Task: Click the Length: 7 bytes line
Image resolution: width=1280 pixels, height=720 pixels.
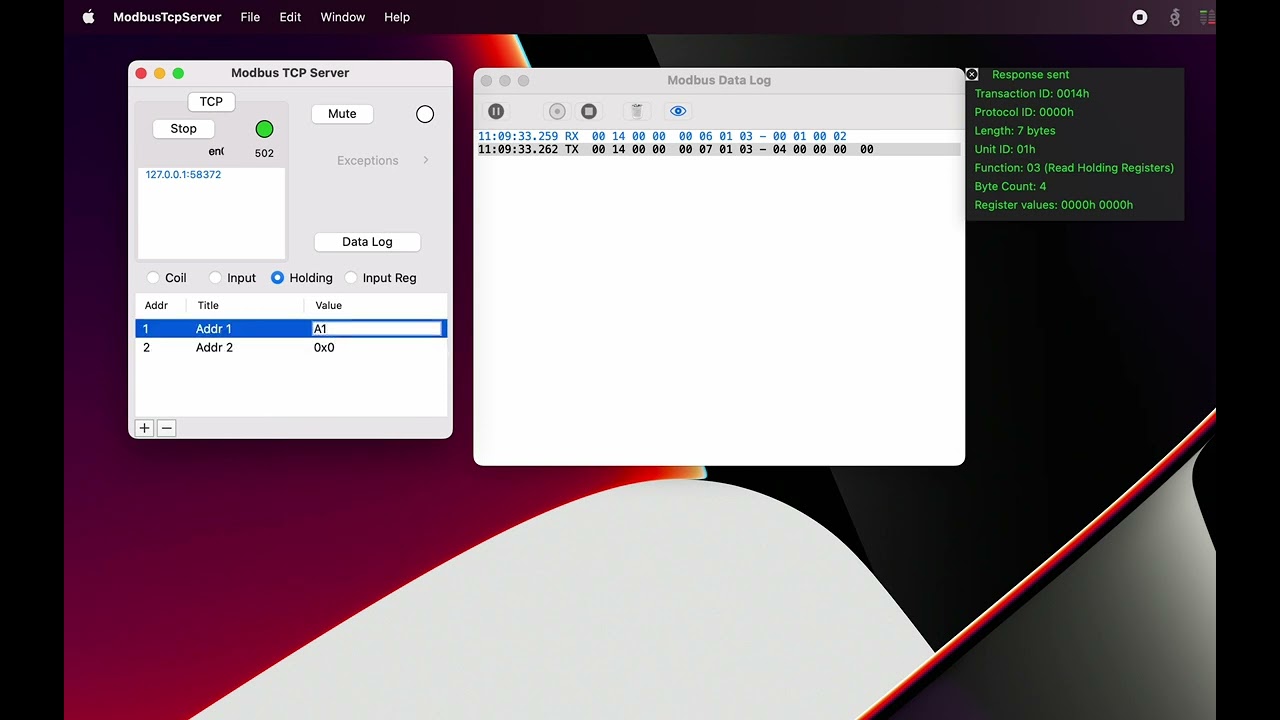Action: pos(1015,131)
